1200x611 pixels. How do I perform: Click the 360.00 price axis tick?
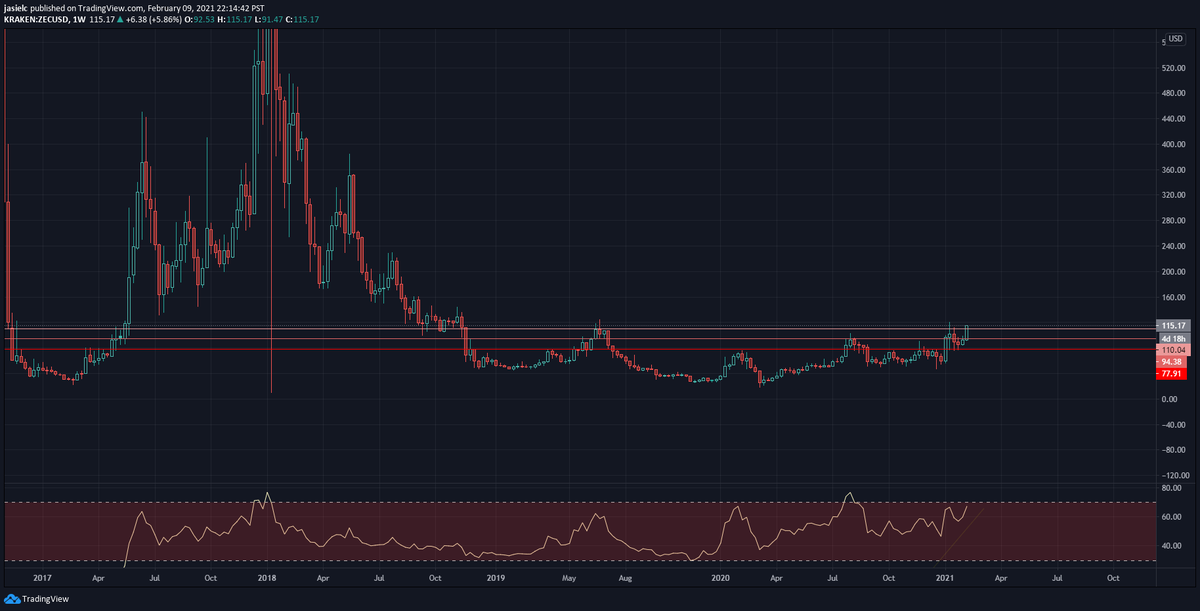click(x=1172, y=170)
